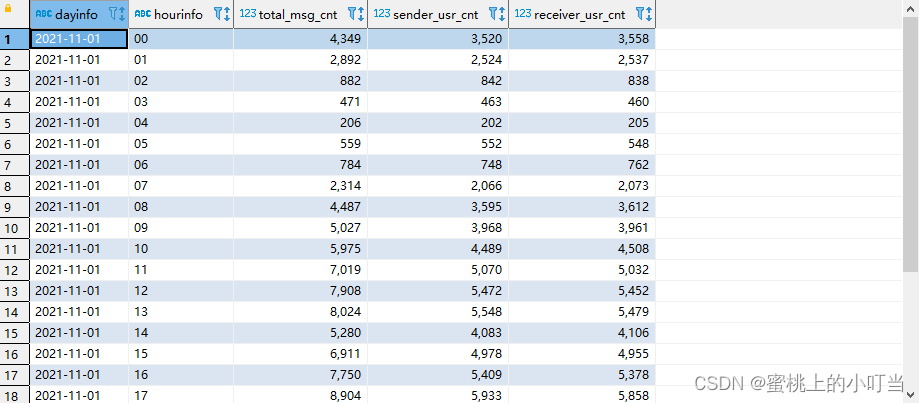This screenshot has height=403, width=919.
Task: Select row number 10 header
Action: click(x=15, y=228)
